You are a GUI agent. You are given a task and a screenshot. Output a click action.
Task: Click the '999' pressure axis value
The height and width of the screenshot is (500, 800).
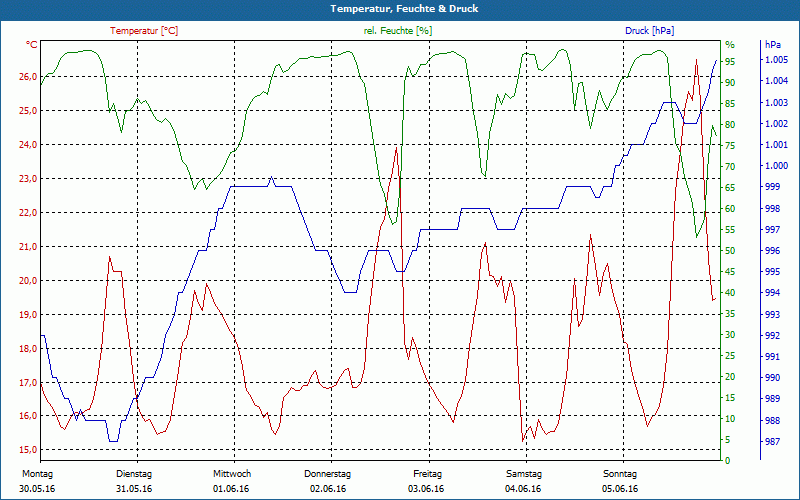[772, 187]
